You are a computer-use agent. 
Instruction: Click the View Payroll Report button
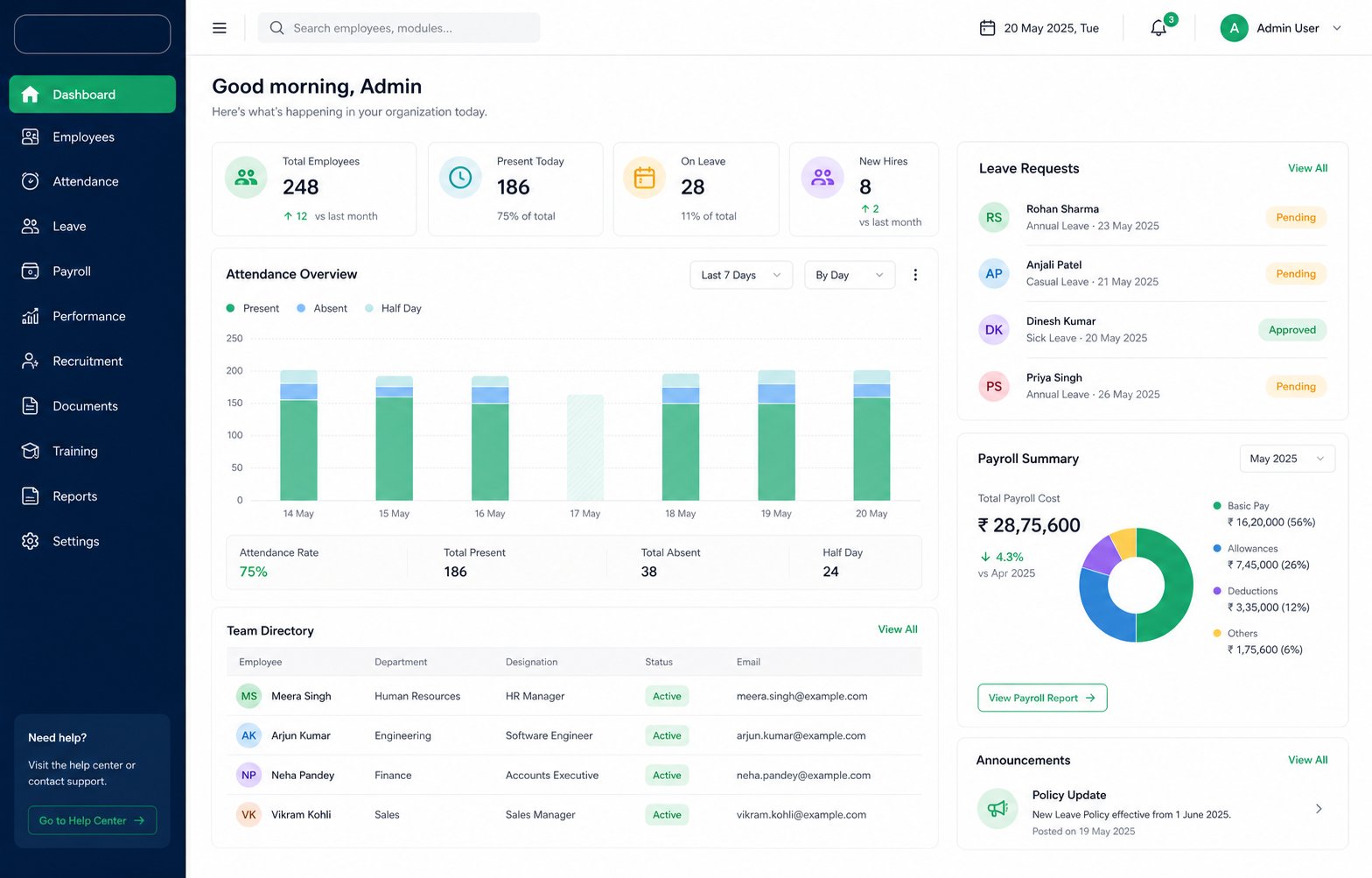tap(1042, 698)
